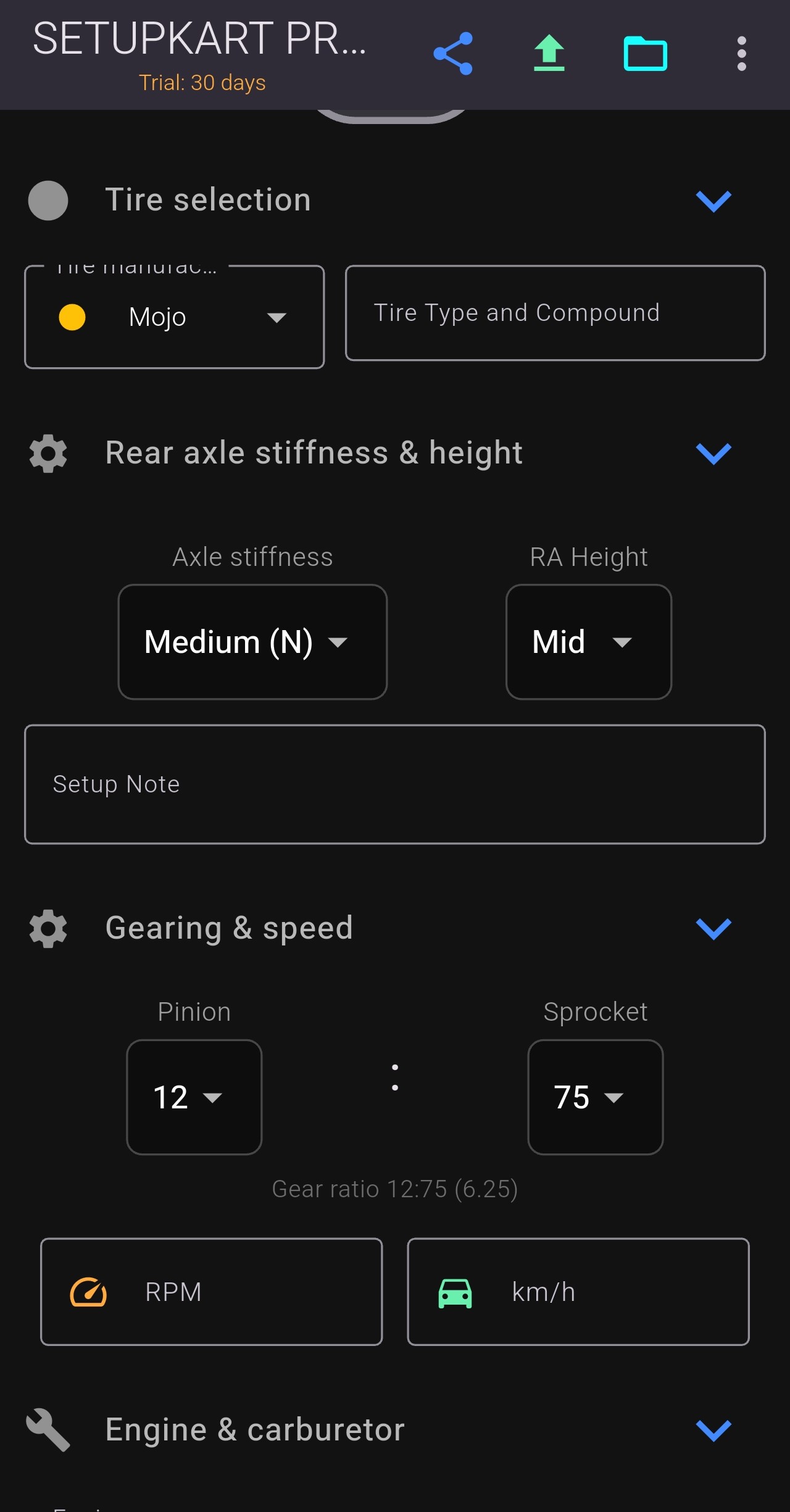Tap the blue share icon
790x1512 pixels.
pyautogui.click(x=453, y=54)
